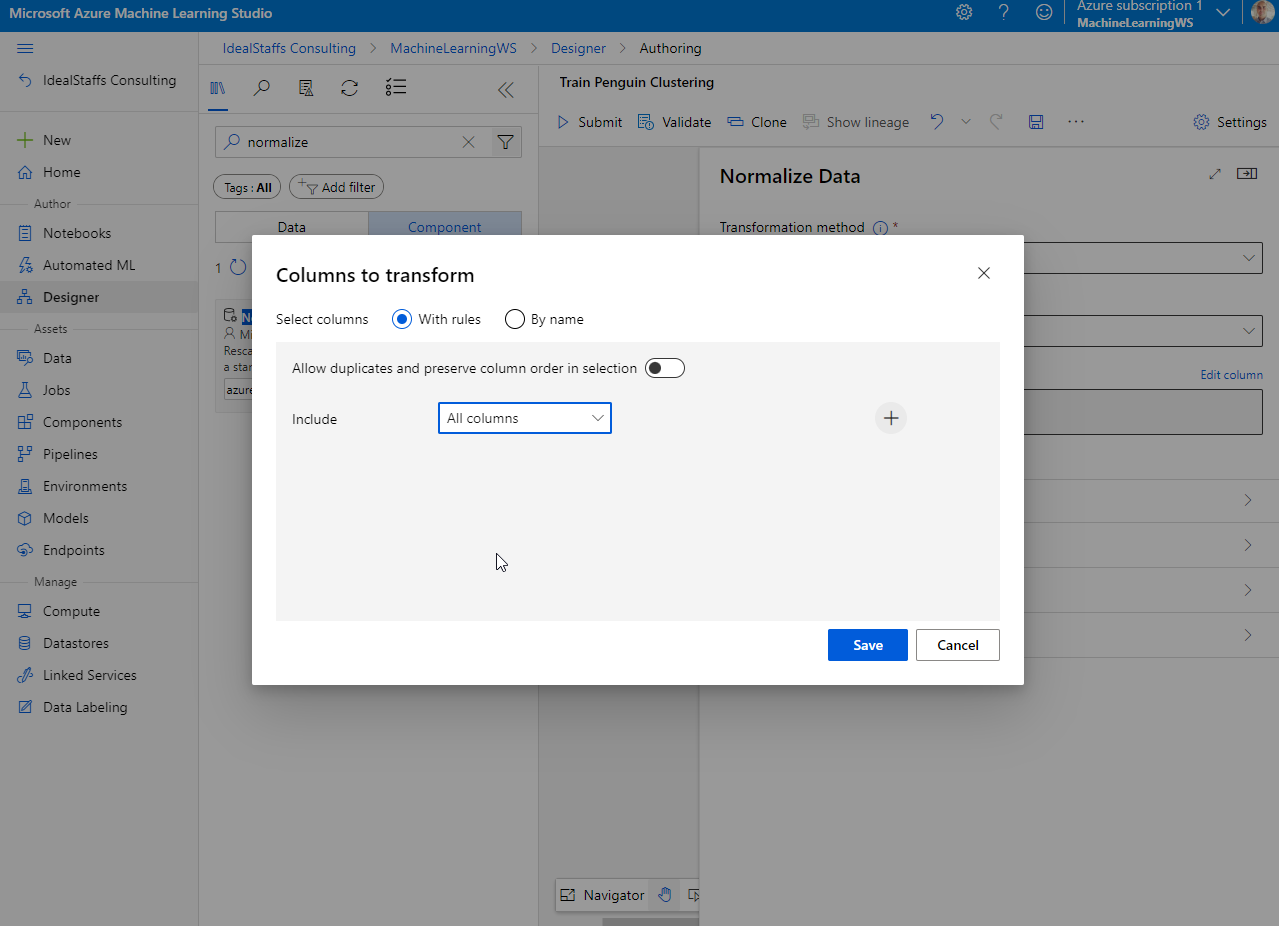The height and width of the screenshot is (926, 1279).
Task: Select the By name radio option
Action: [x=515, y=319]
